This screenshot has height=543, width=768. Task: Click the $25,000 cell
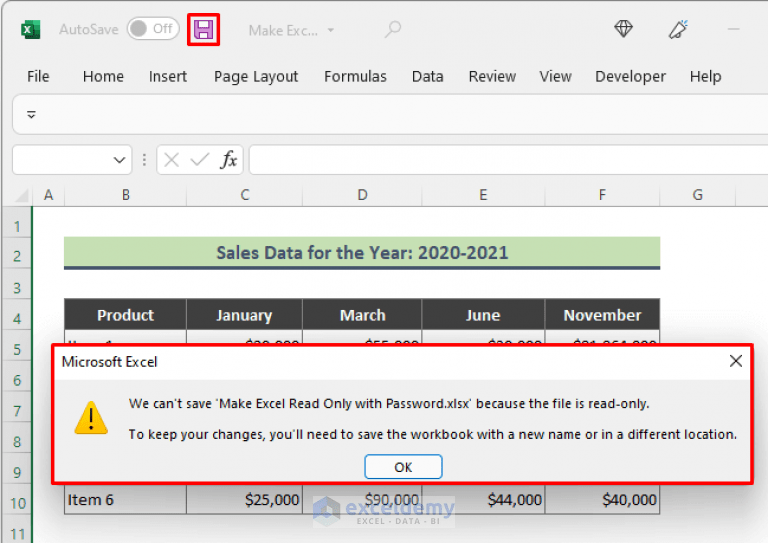click(244, 499)
